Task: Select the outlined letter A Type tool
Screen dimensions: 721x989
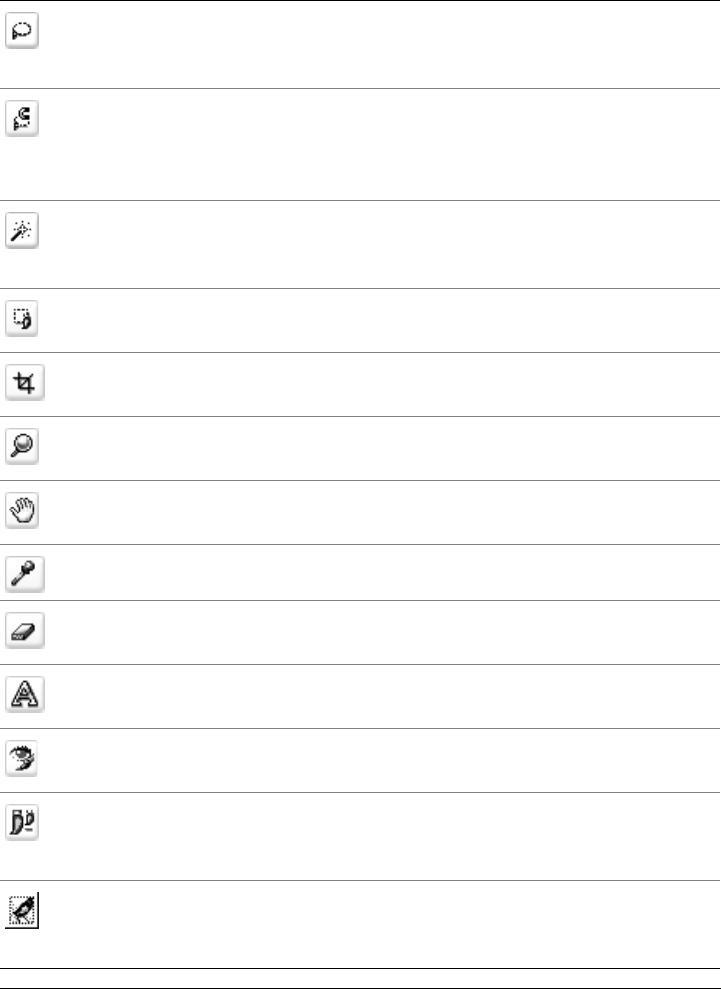Action: pos(25,694)
